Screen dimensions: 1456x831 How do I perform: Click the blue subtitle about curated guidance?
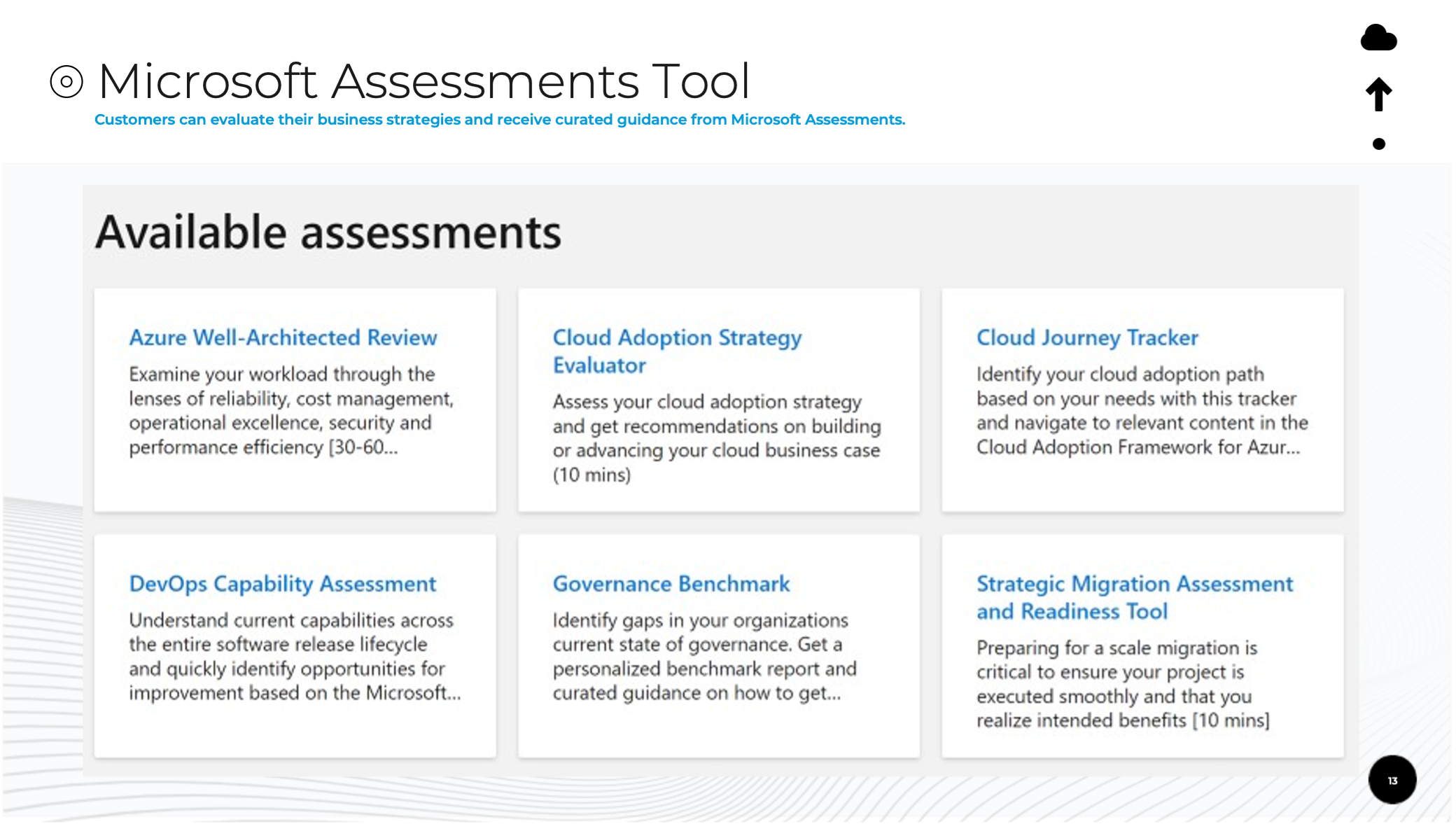tap(500, 120)
